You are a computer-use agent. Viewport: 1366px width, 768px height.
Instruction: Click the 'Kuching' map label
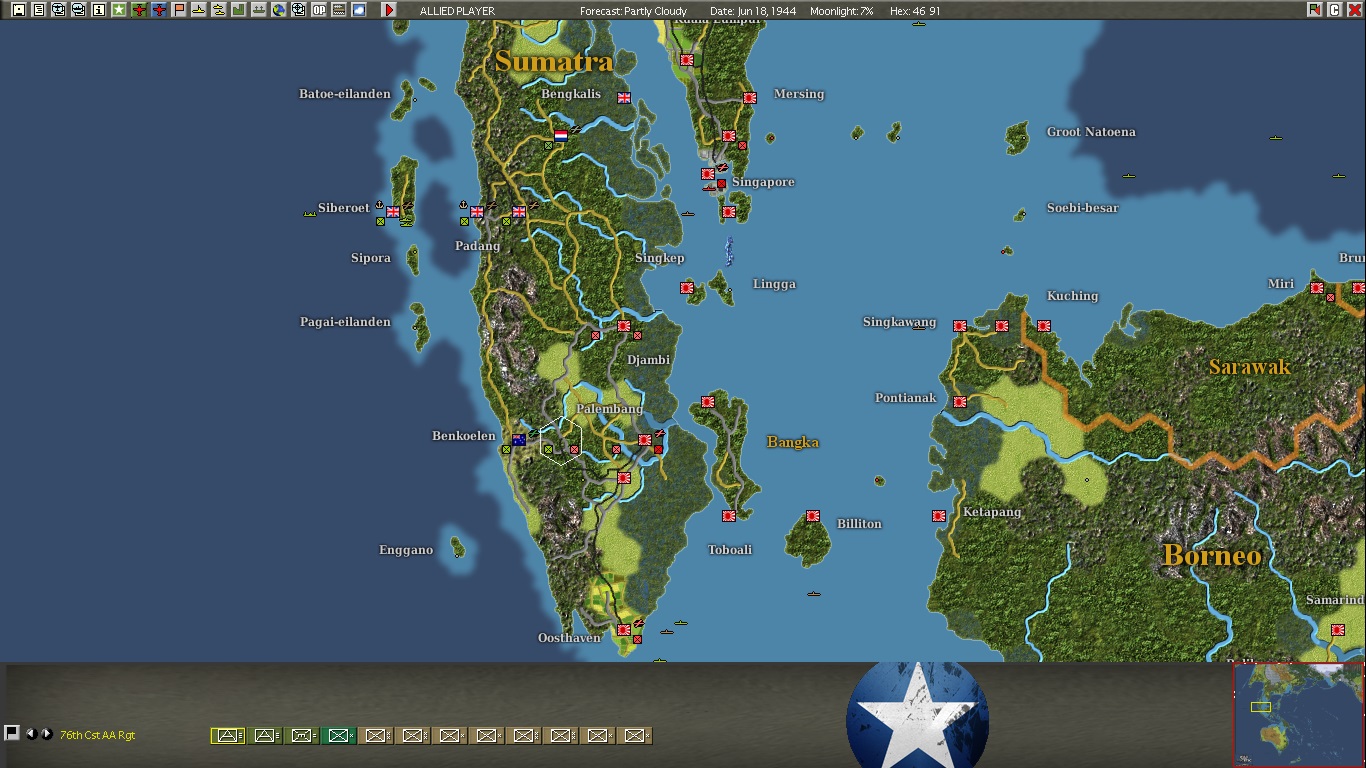(1072, 296)
